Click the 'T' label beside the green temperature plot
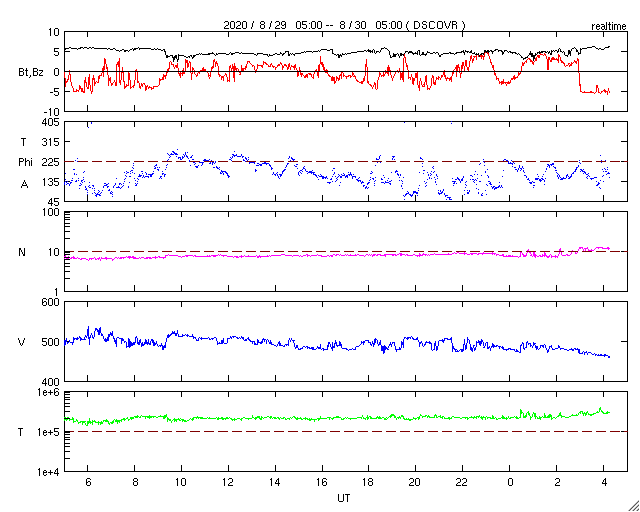Image resolution: width=640 pixels, height=512 pixels. pos(21,432)
